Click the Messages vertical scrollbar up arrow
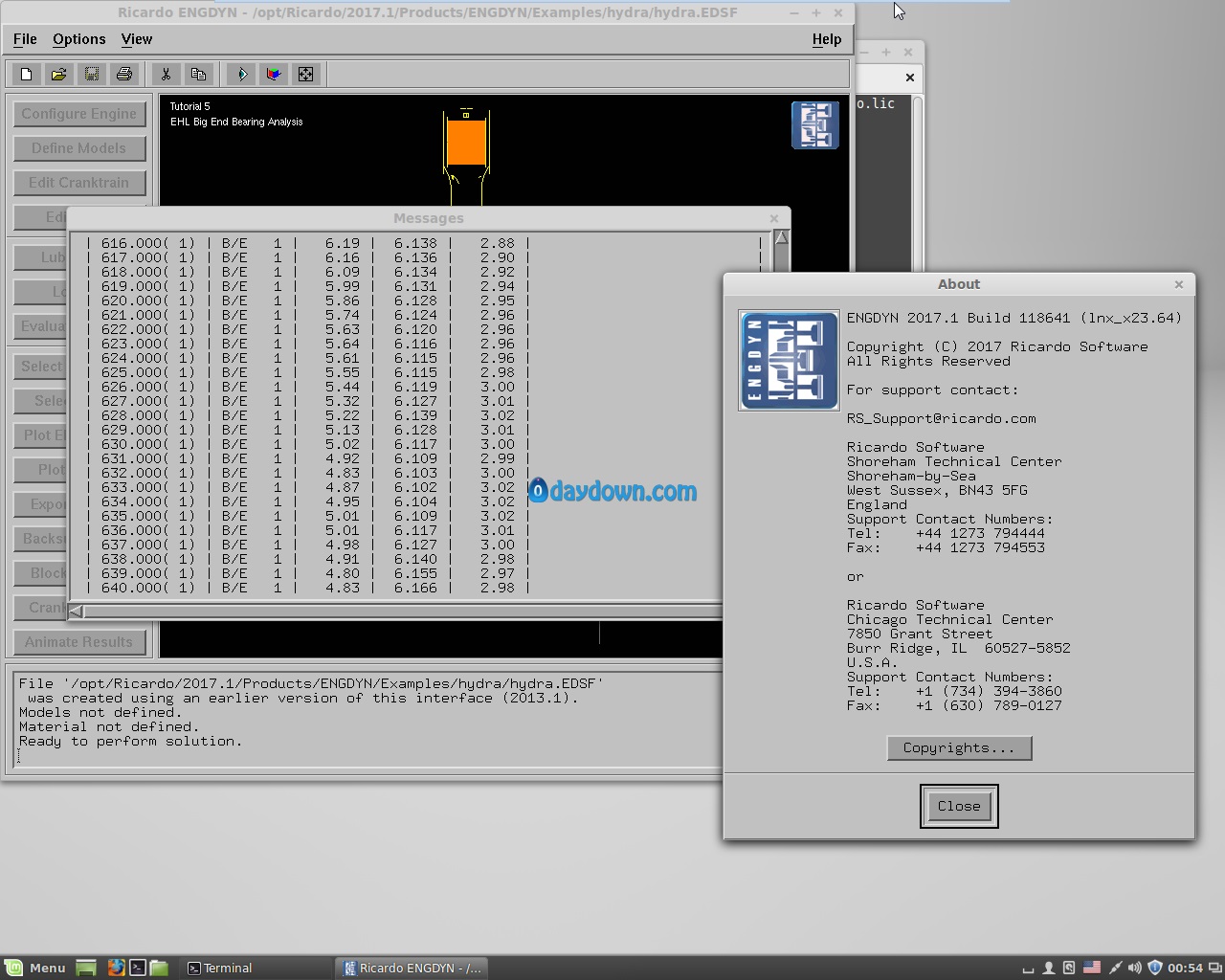This screenshot has height=980, width=1225. [x=781, y=238]
